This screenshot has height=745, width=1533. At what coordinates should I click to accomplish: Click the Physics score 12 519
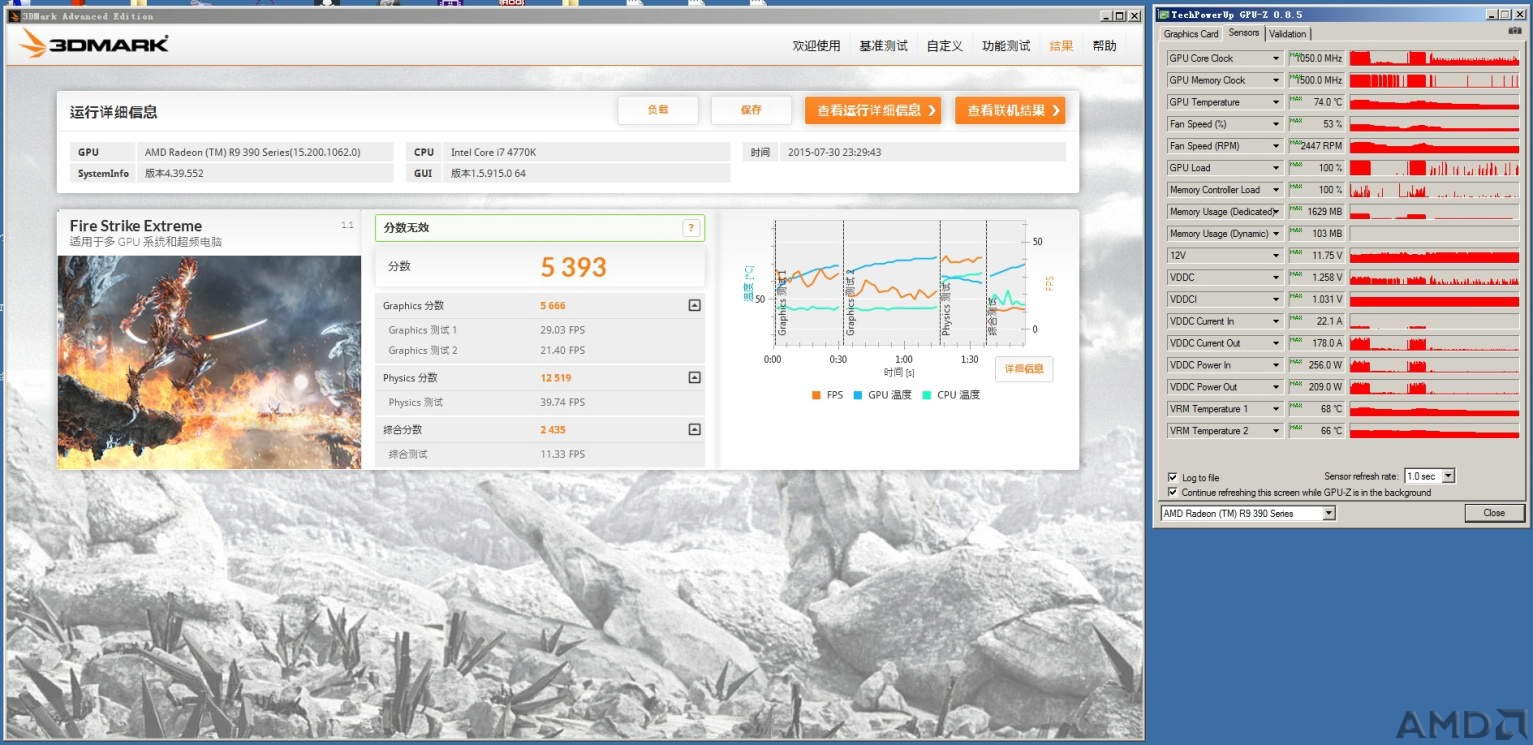tap(556, 378)
